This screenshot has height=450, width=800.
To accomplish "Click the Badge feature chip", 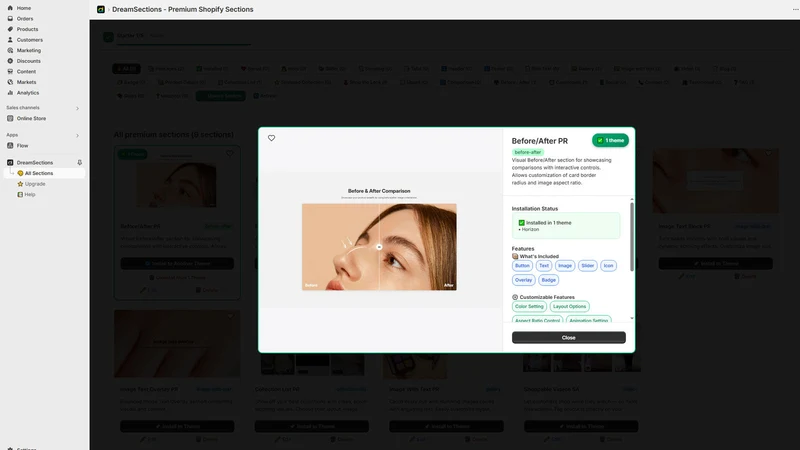I will point(548,280).
